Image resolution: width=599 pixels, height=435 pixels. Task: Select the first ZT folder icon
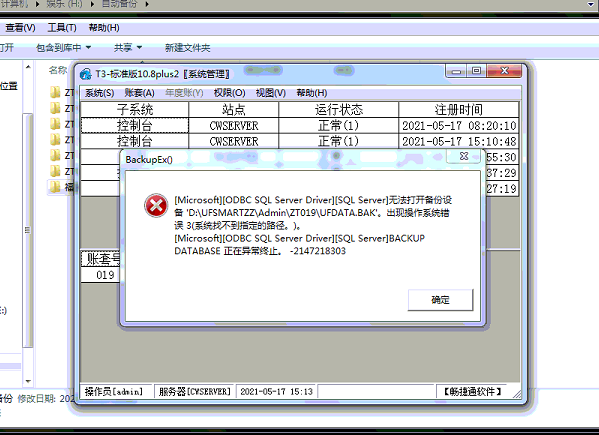click(x=55, y=92)
